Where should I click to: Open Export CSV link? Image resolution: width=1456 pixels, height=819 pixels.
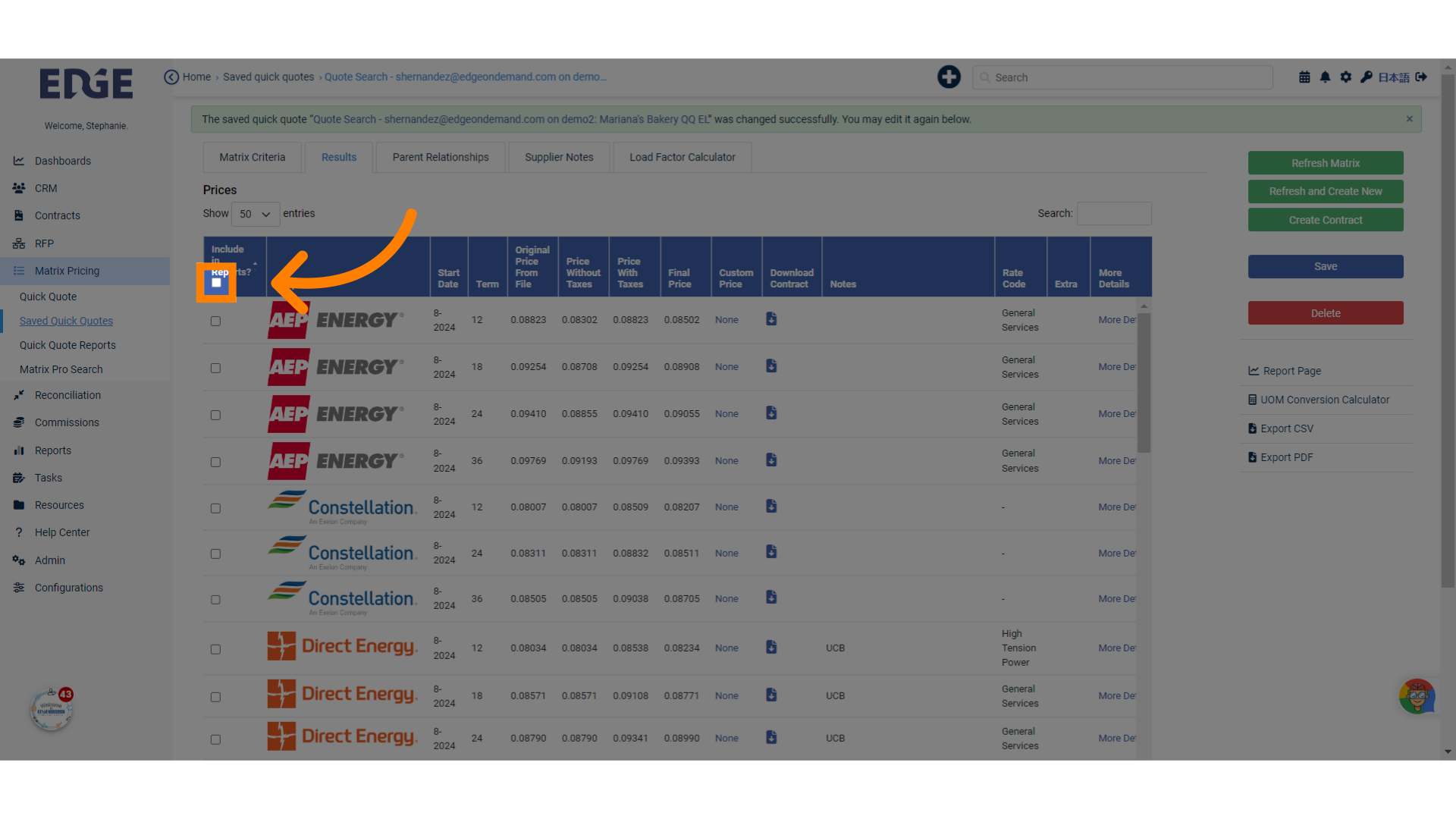[x=1281, y=428]
